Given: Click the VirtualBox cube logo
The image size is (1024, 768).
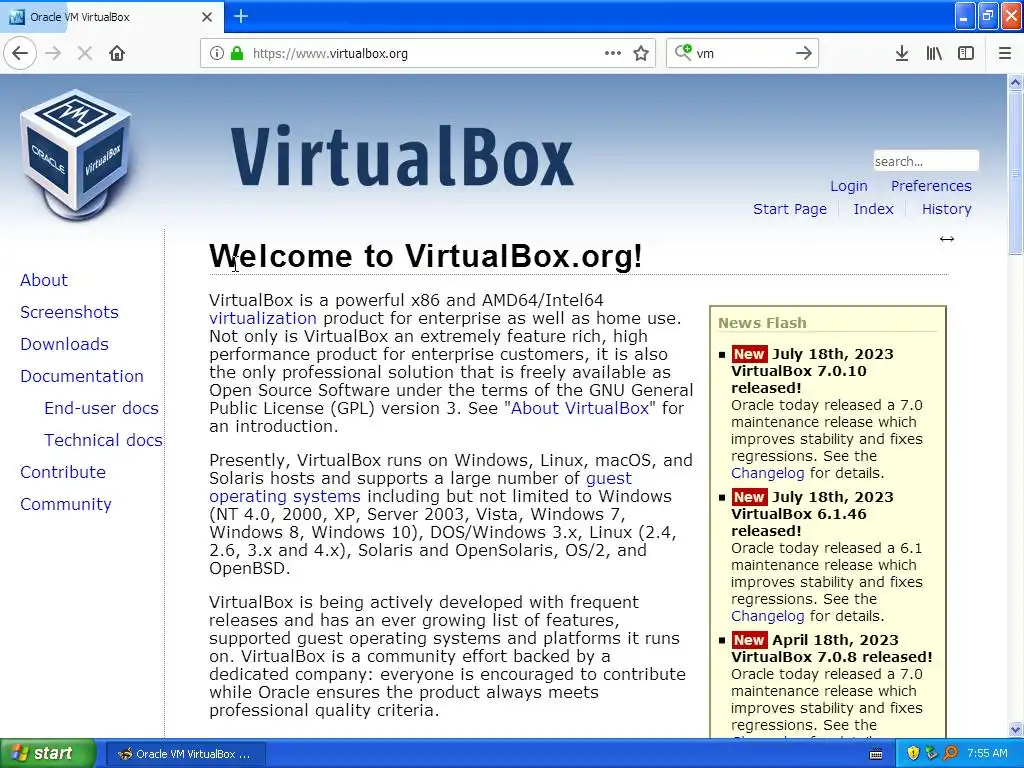Looking at the screenshot, I should [x=76, y=154].
